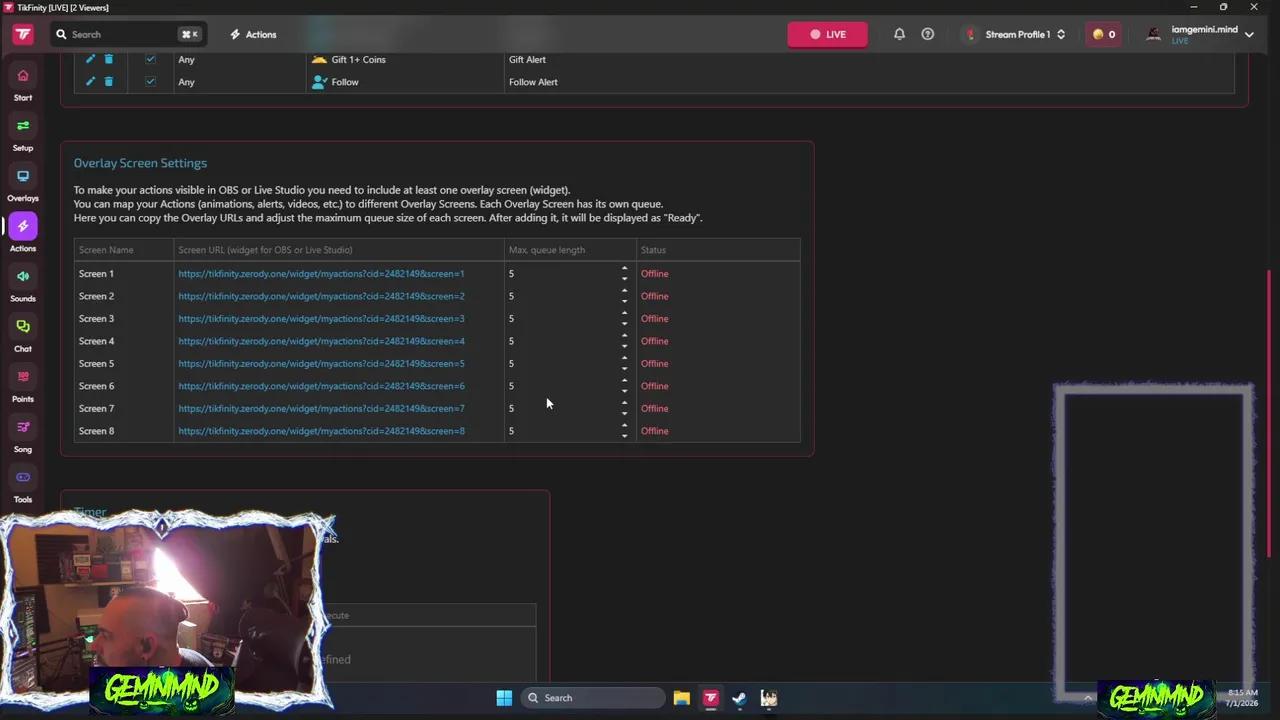Open the notifications bell
This screenshot has width=1280, height=720.
[899, 34]
